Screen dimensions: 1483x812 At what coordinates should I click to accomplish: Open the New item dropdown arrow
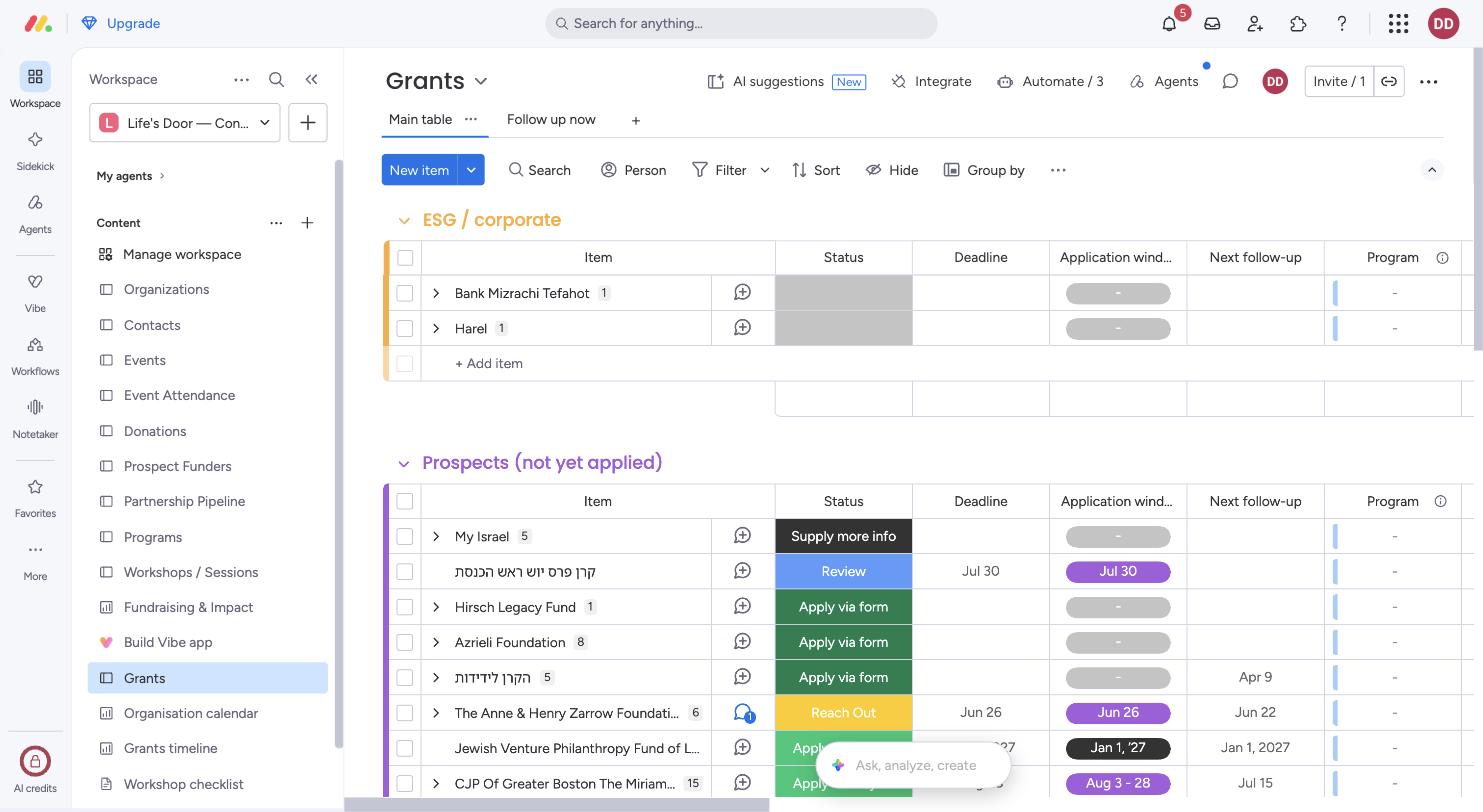(x=471, y=170)
